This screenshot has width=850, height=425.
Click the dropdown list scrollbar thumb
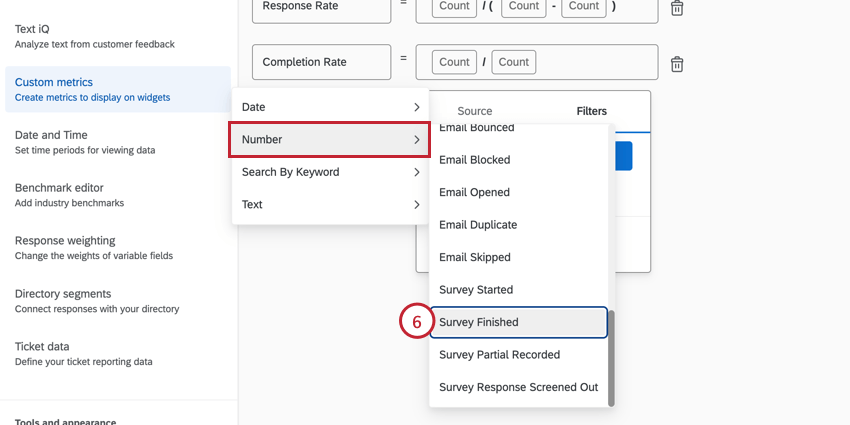click(x=611, y=358)
